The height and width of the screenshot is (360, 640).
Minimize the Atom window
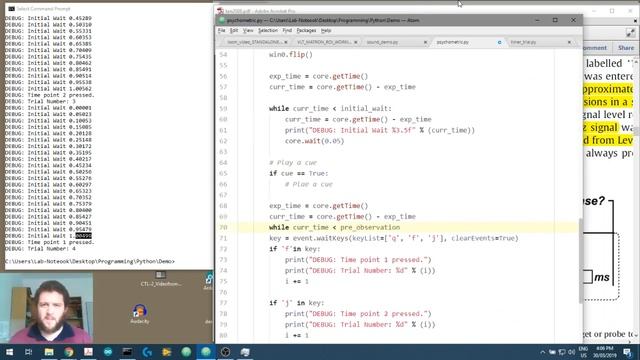[x=537, y=20]
